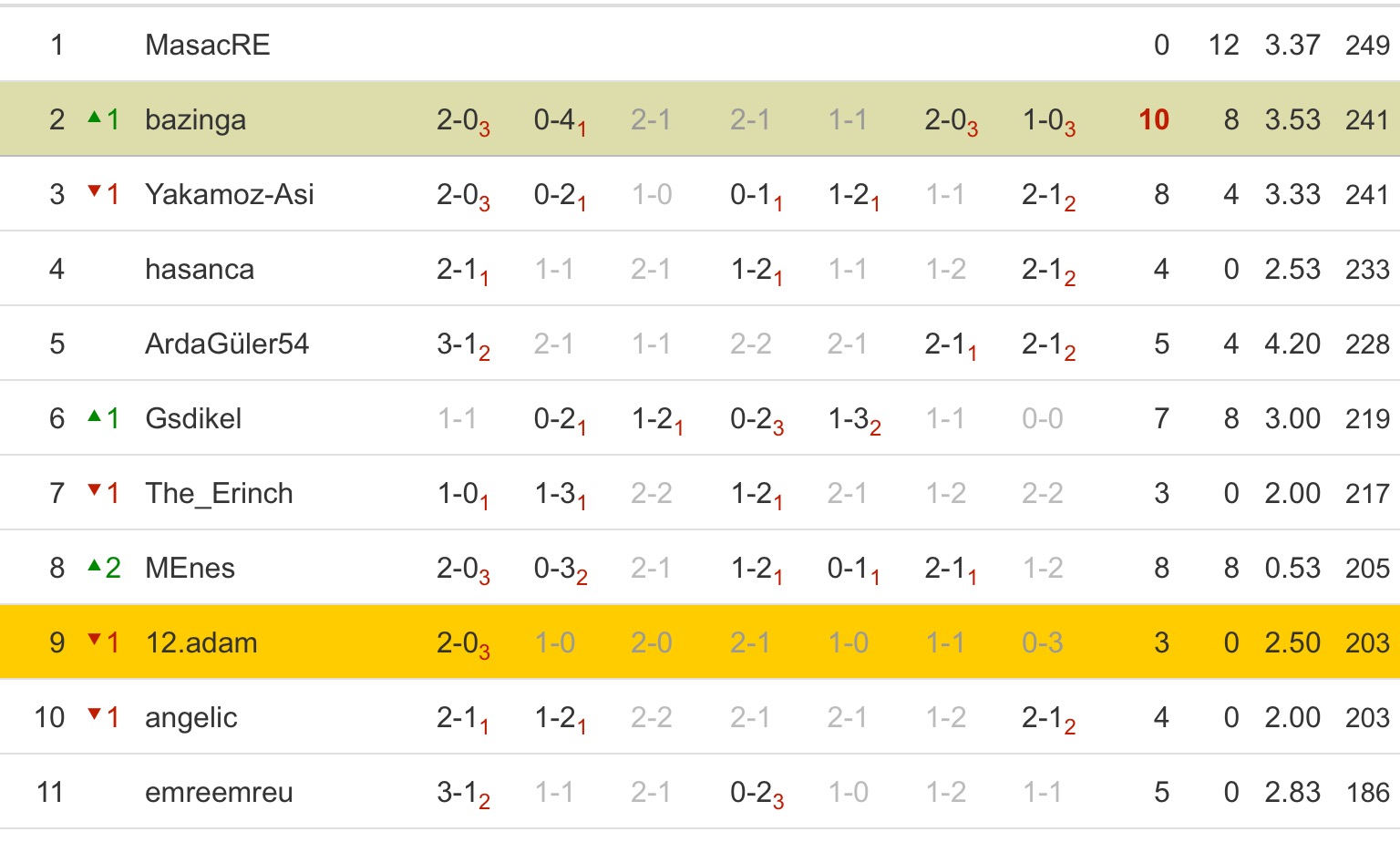Select the emreemreu username

[219, 792]
